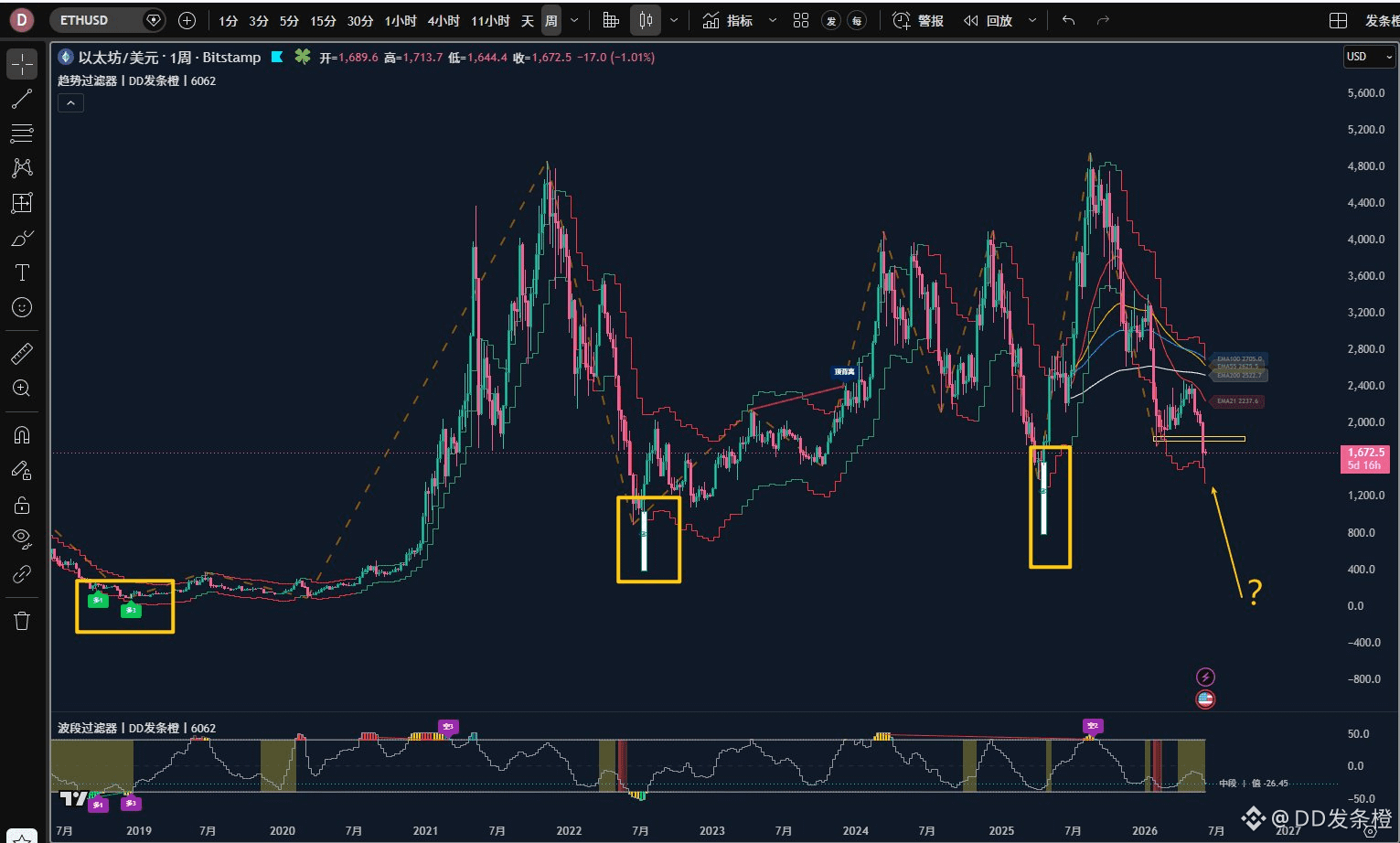The height and width of the screenshot is (843, 1400).
Task: Toggle stay-in-drawing-mode pencil lock
Action: pyautogui.click(x=22, y=470)
